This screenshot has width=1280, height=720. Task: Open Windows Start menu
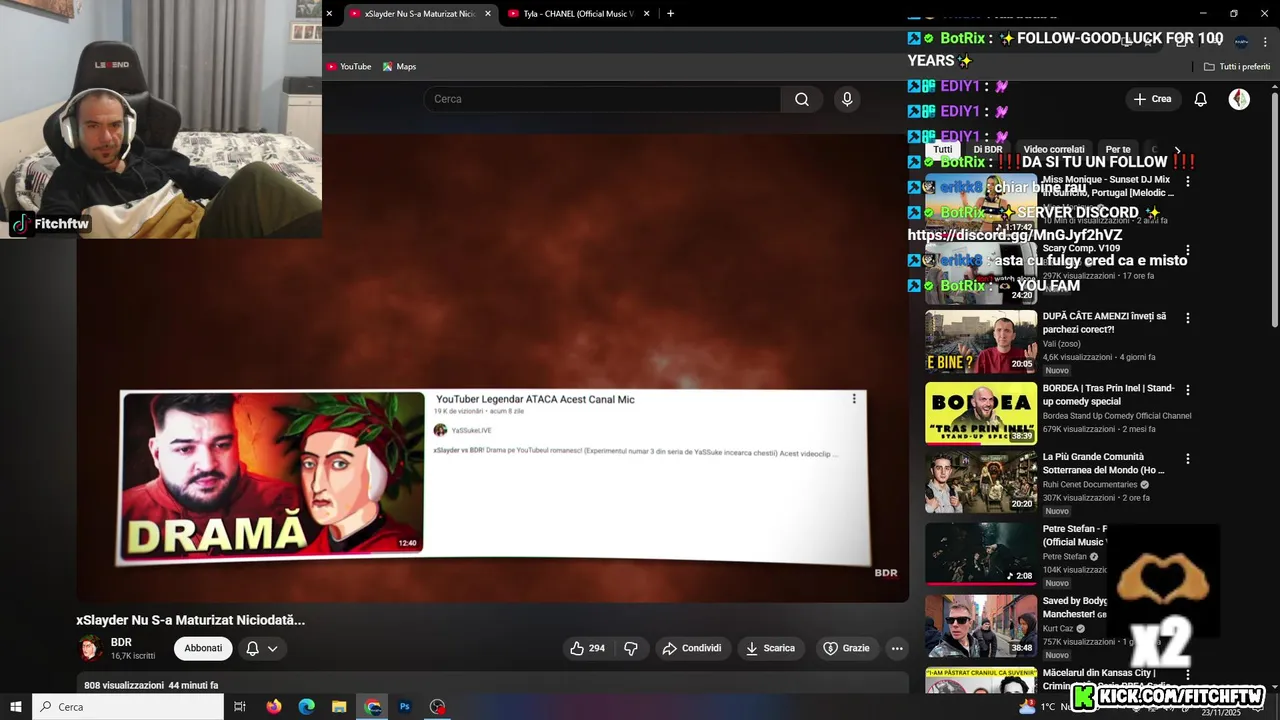click(16, 707)
